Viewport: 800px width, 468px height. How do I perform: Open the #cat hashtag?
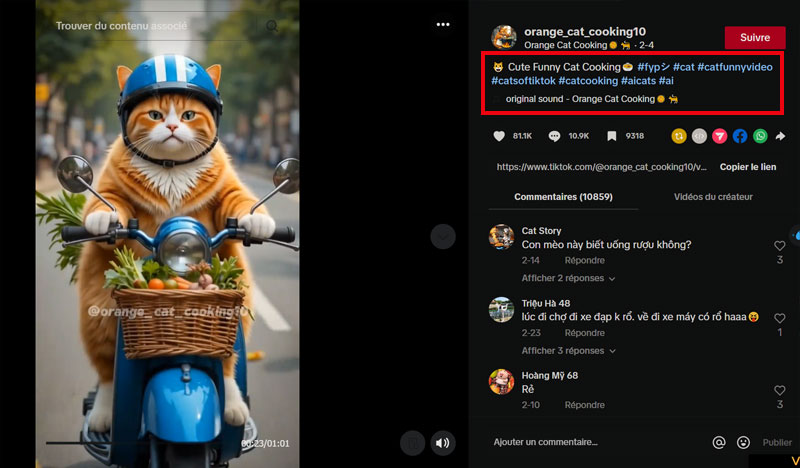684,67
